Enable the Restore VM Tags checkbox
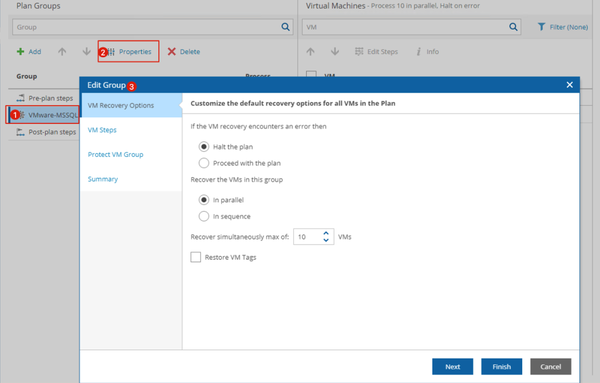Screen dimensions: 600x383 196,257
